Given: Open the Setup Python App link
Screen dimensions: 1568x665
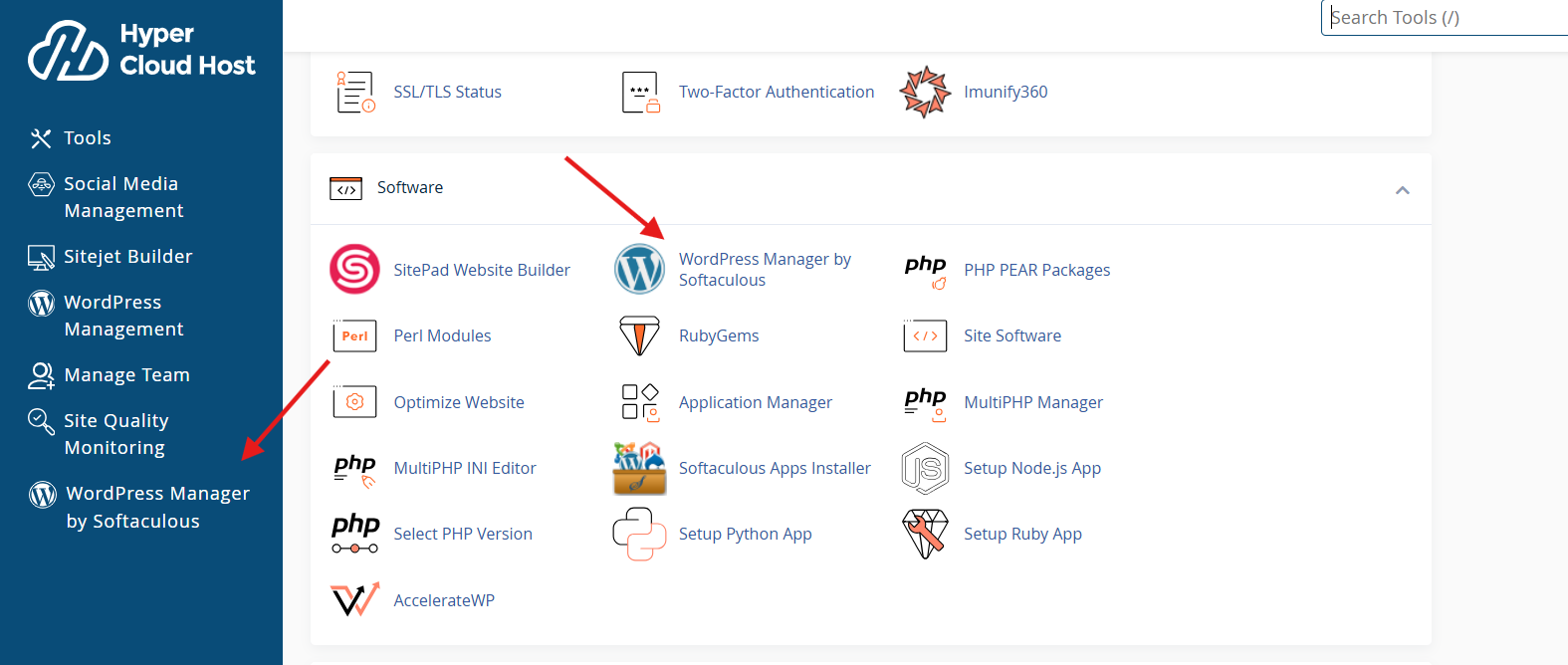Looking at the screenshot, I should point(746,534).
